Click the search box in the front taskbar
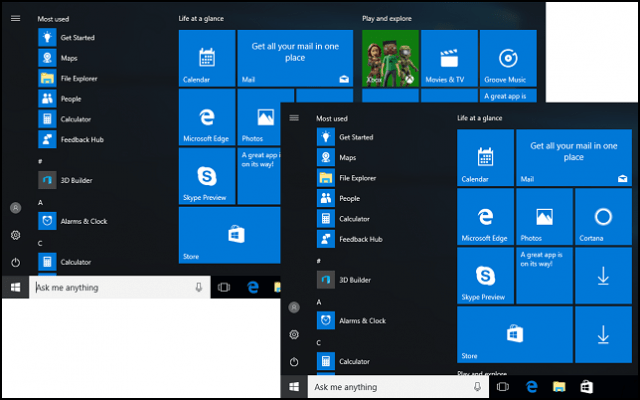This screenshot has height=400, width=640. pos(398,387)
